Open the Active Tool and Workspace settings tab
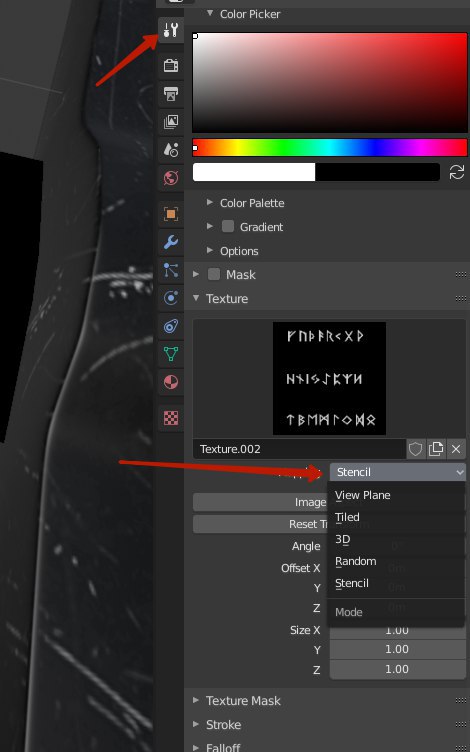 pos(171,30)
